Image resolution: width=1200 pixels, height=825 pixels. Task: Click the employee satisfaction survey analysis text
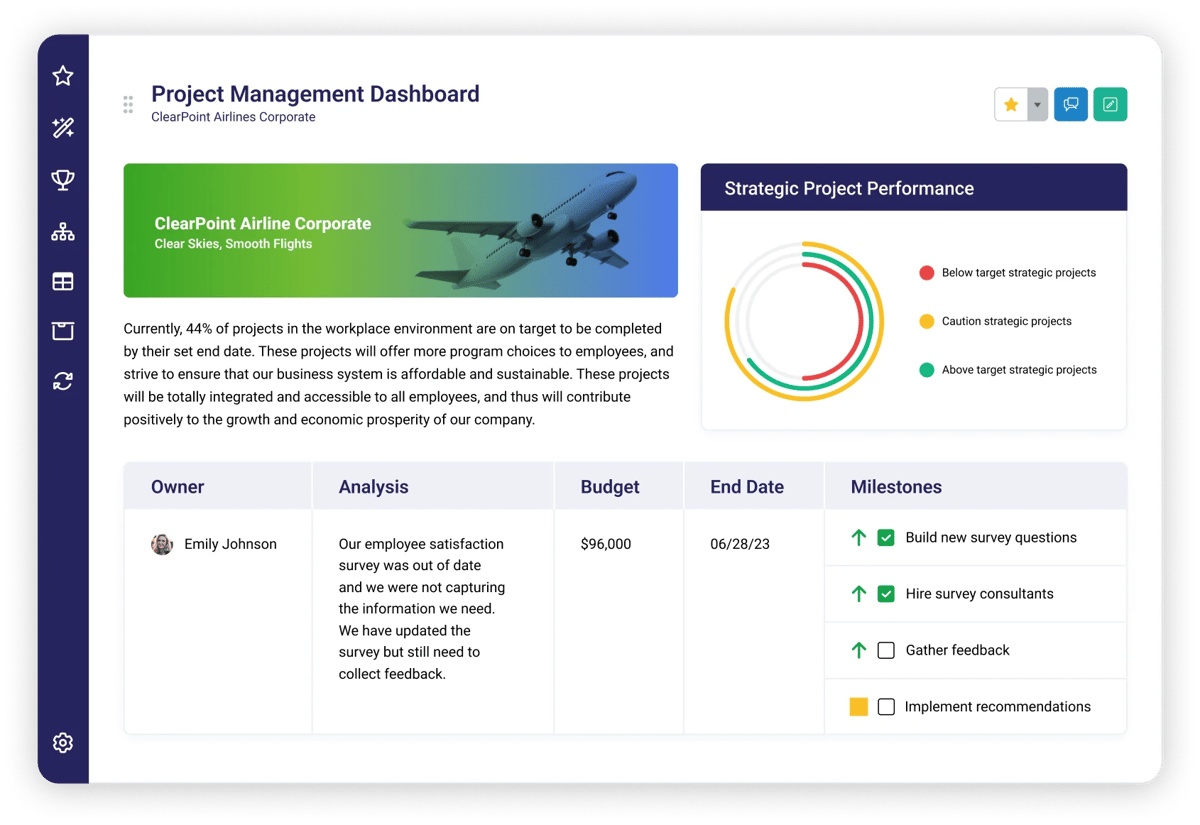pyautogui.click(x=421, y=609)
